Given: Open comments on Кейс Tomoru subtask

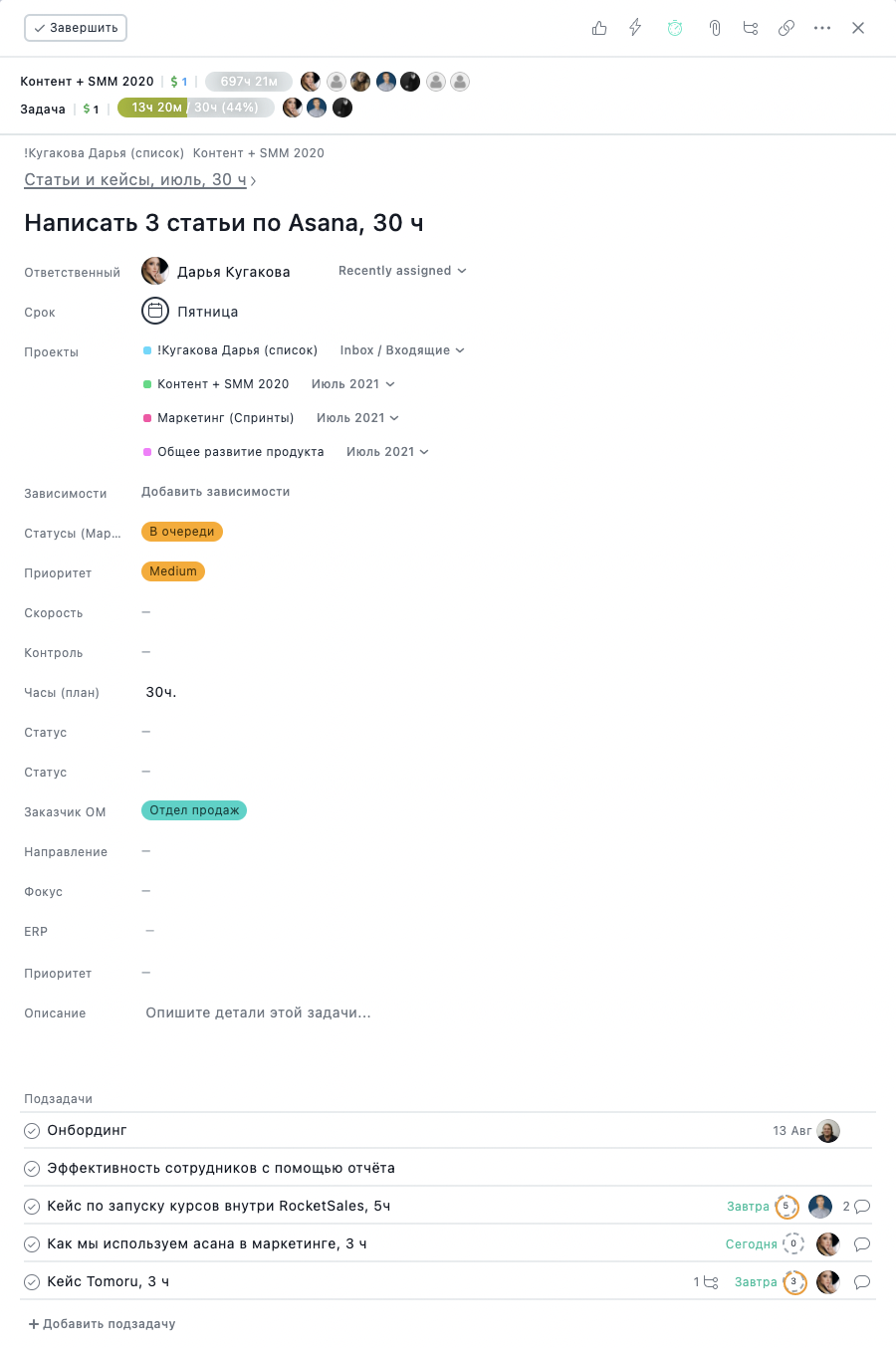Looking at the screenshot, I should (862, 1282).
